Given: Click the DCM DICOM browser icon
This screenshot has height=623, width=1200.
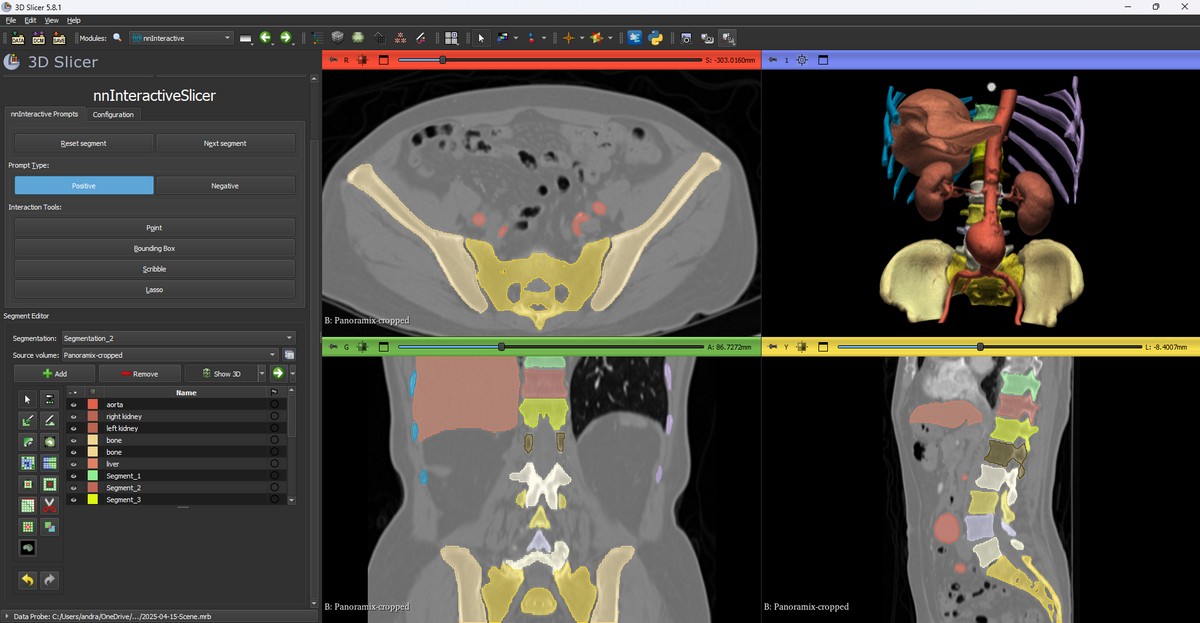Looking at the screenshot, I should coord(38,38).
